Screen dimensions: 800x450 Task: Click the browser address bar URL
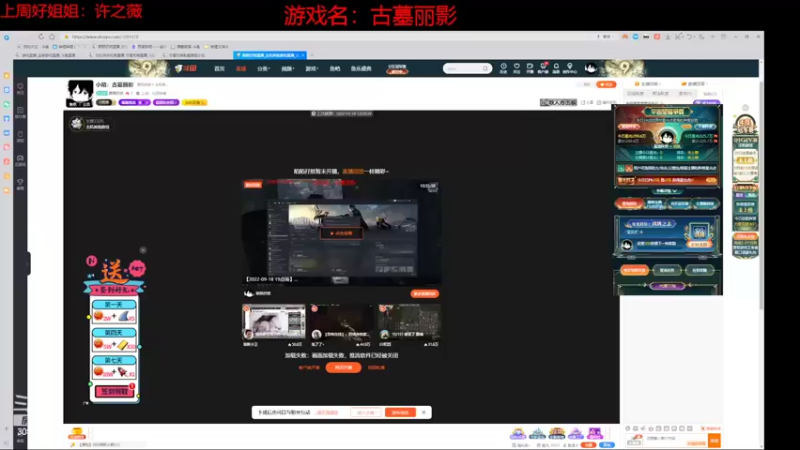click(105, 37)
